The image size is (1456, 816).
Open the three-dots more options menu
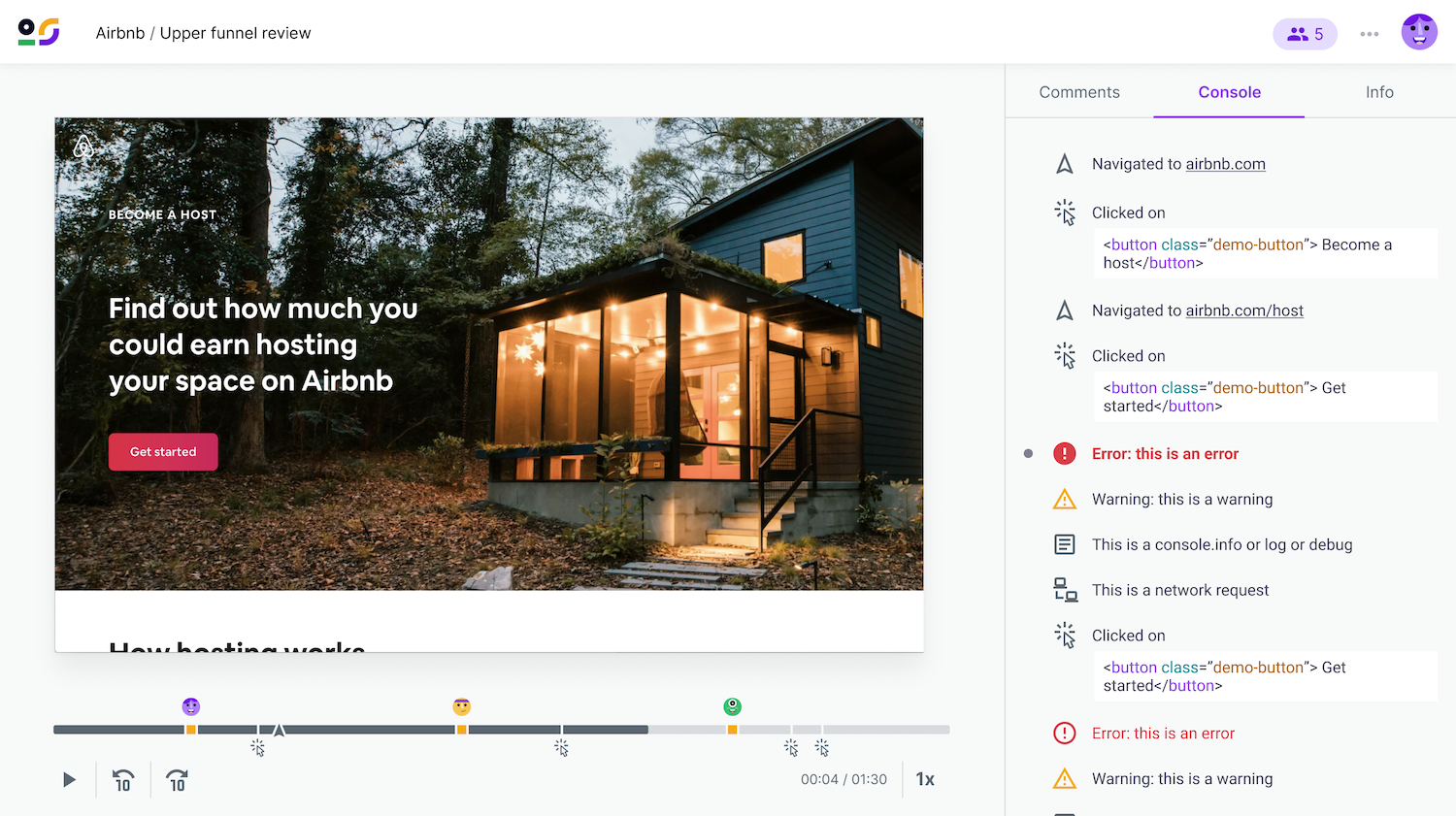(1370, 34)
